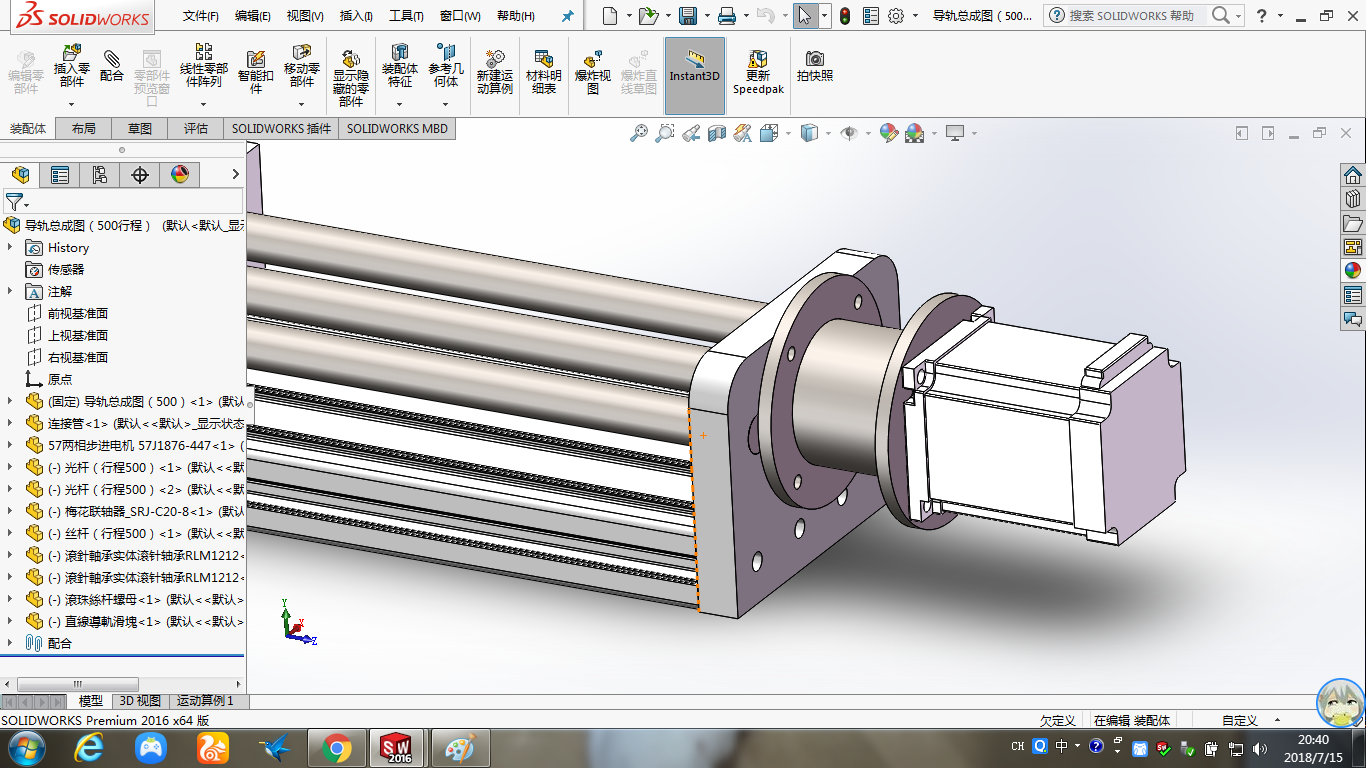Click the 材料明细表 bill of materials icon
Screen dimensions: 1366x768
click(544, 59)
